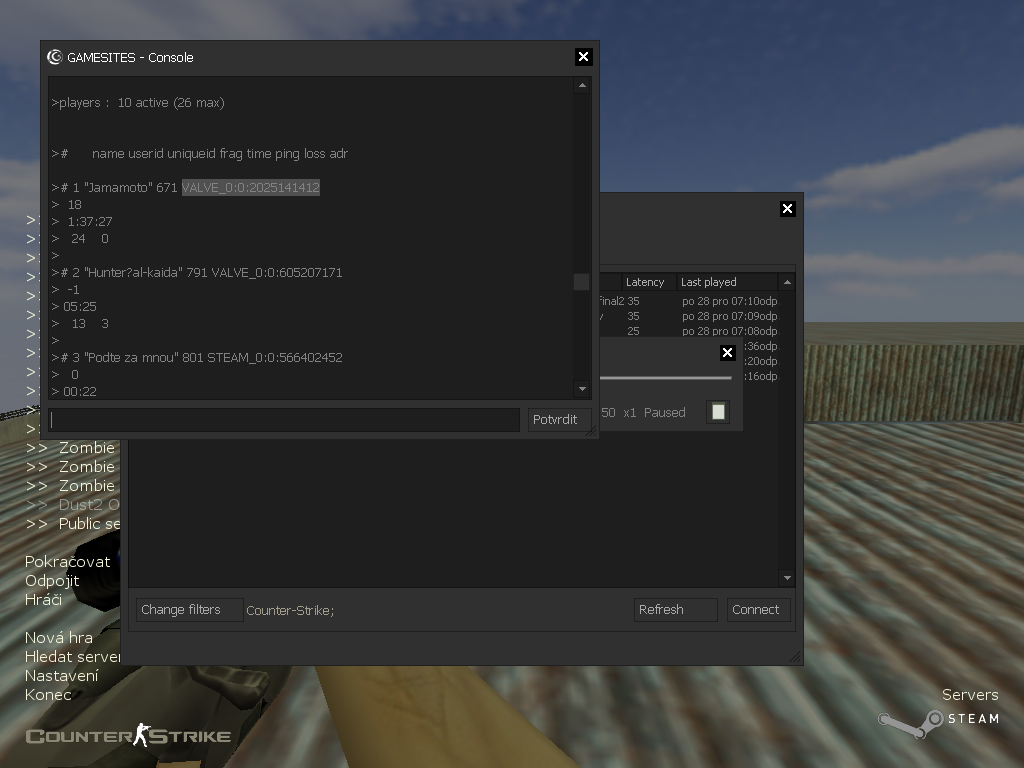Close the server browser window
This screenshot has height=768, width=1024.
[787, 208]
